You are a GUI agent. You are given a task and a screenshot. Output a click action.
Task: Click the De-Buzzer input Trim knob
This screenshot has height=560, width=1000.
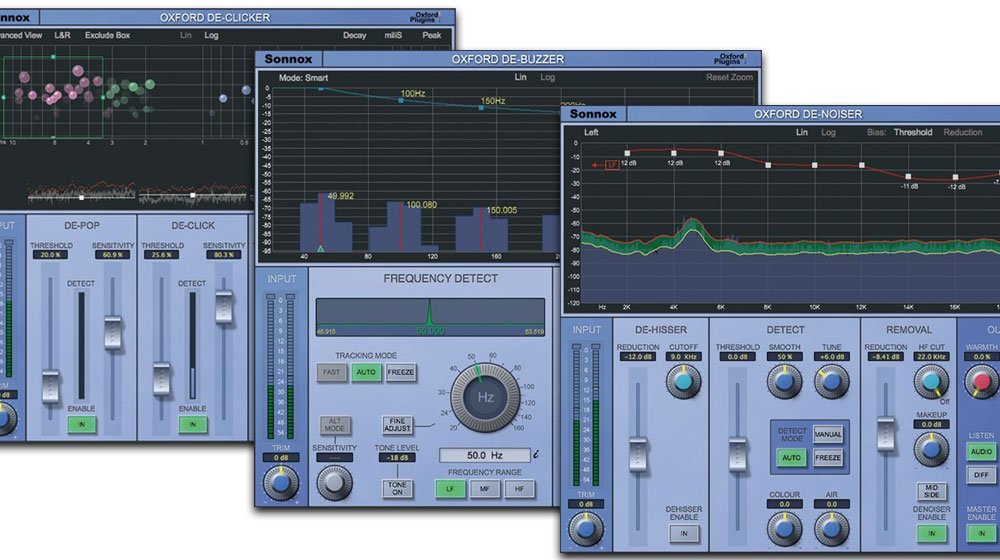pyautogui.click(x=281, y=483)
